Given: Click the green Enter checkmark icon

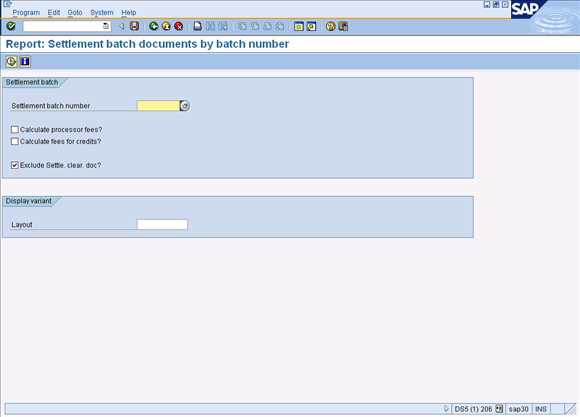Looking at the screenshot, I should 11,26.
